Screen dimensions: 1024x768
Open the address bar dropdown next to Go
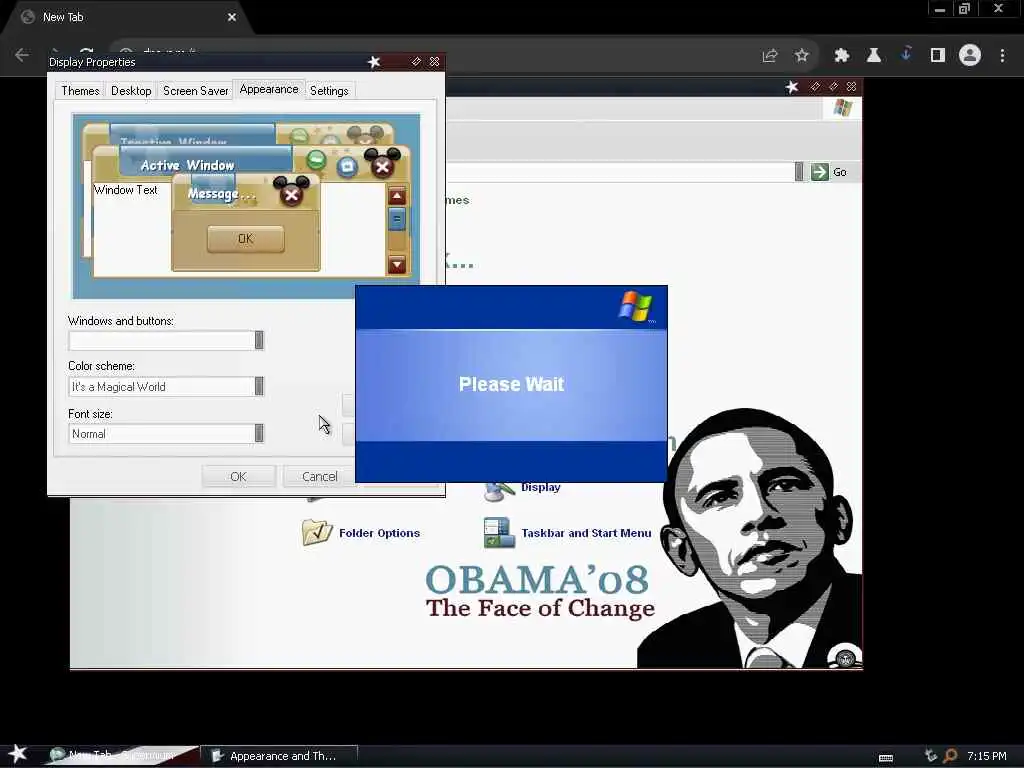tap(799, 172)
